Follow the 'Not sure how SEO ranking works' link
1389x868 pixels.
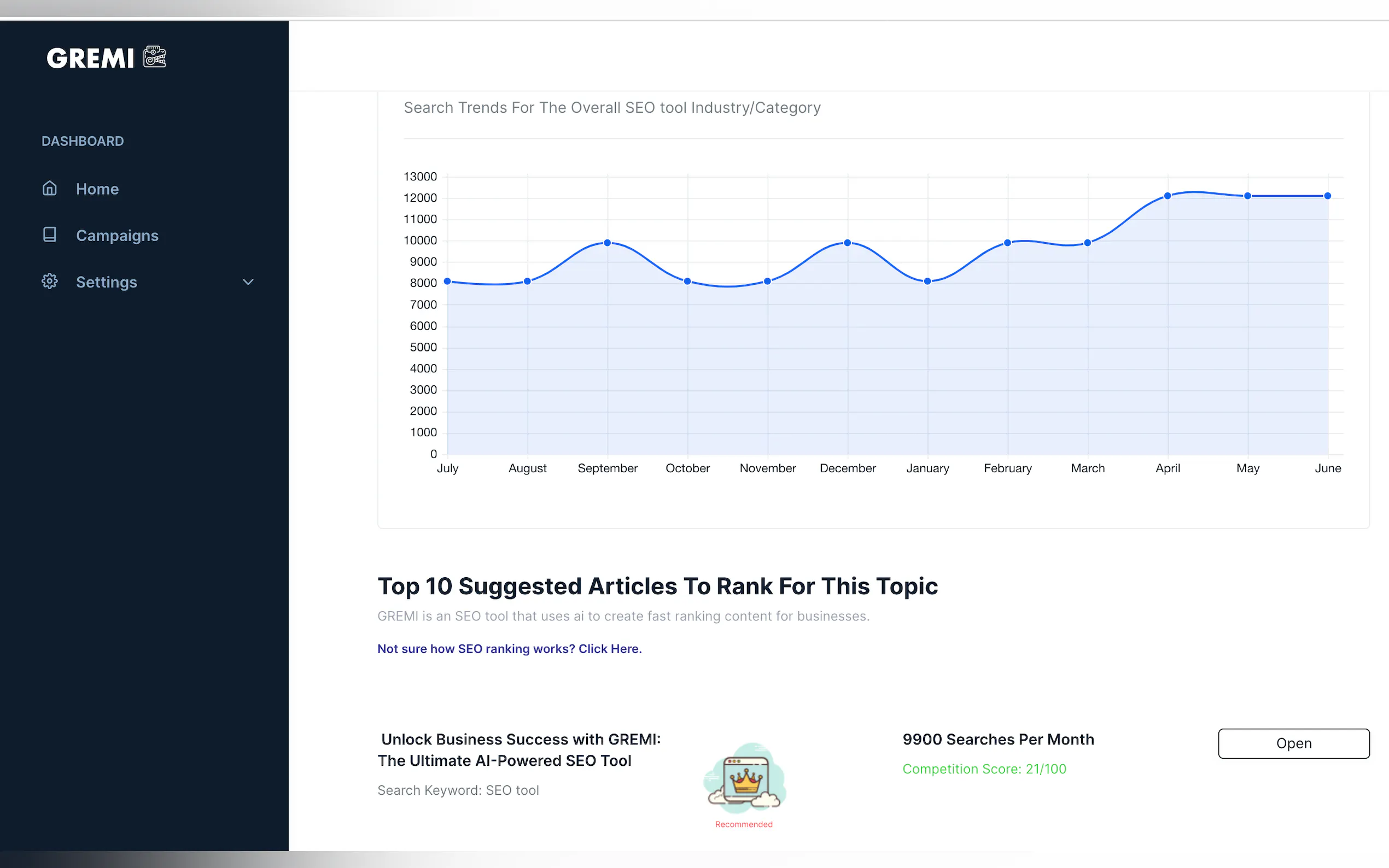(509, 649)
